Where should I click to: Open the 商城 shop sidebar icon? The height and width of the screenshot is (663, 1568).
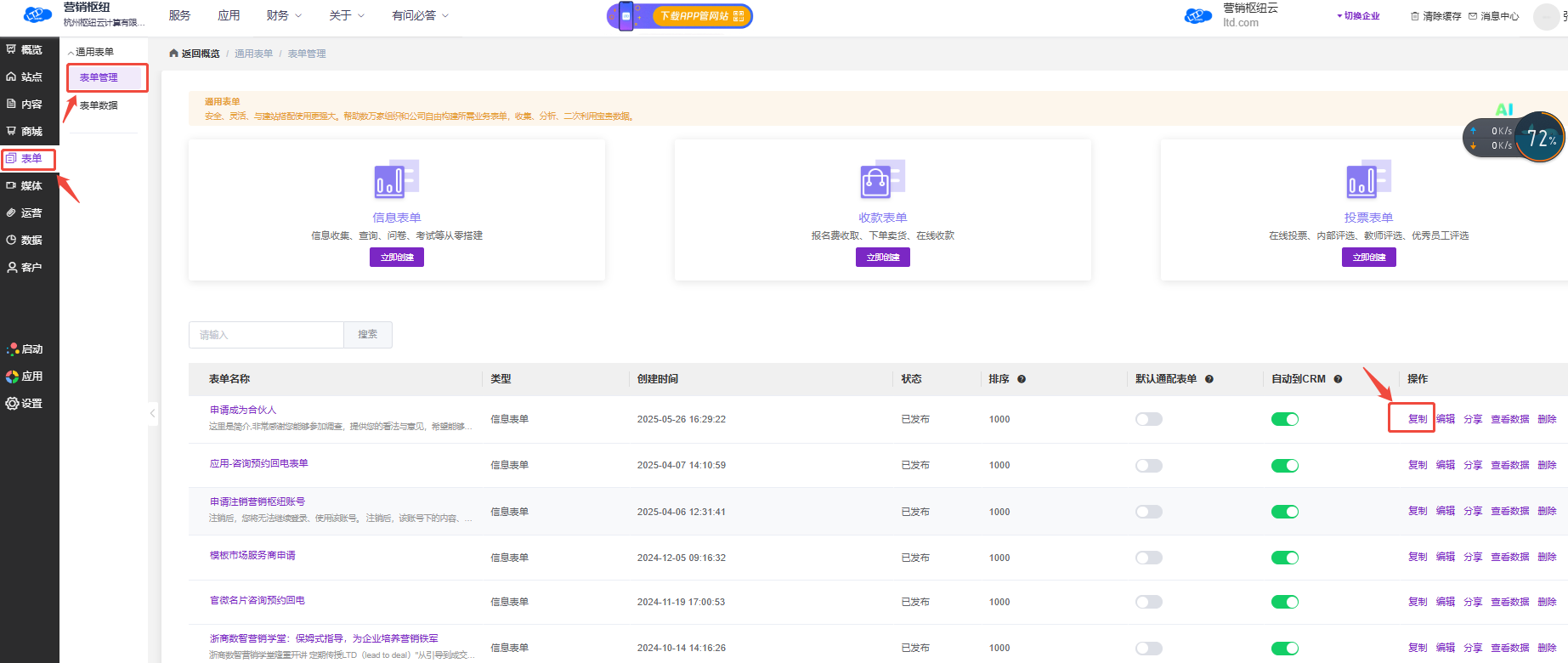coord(12,131)
